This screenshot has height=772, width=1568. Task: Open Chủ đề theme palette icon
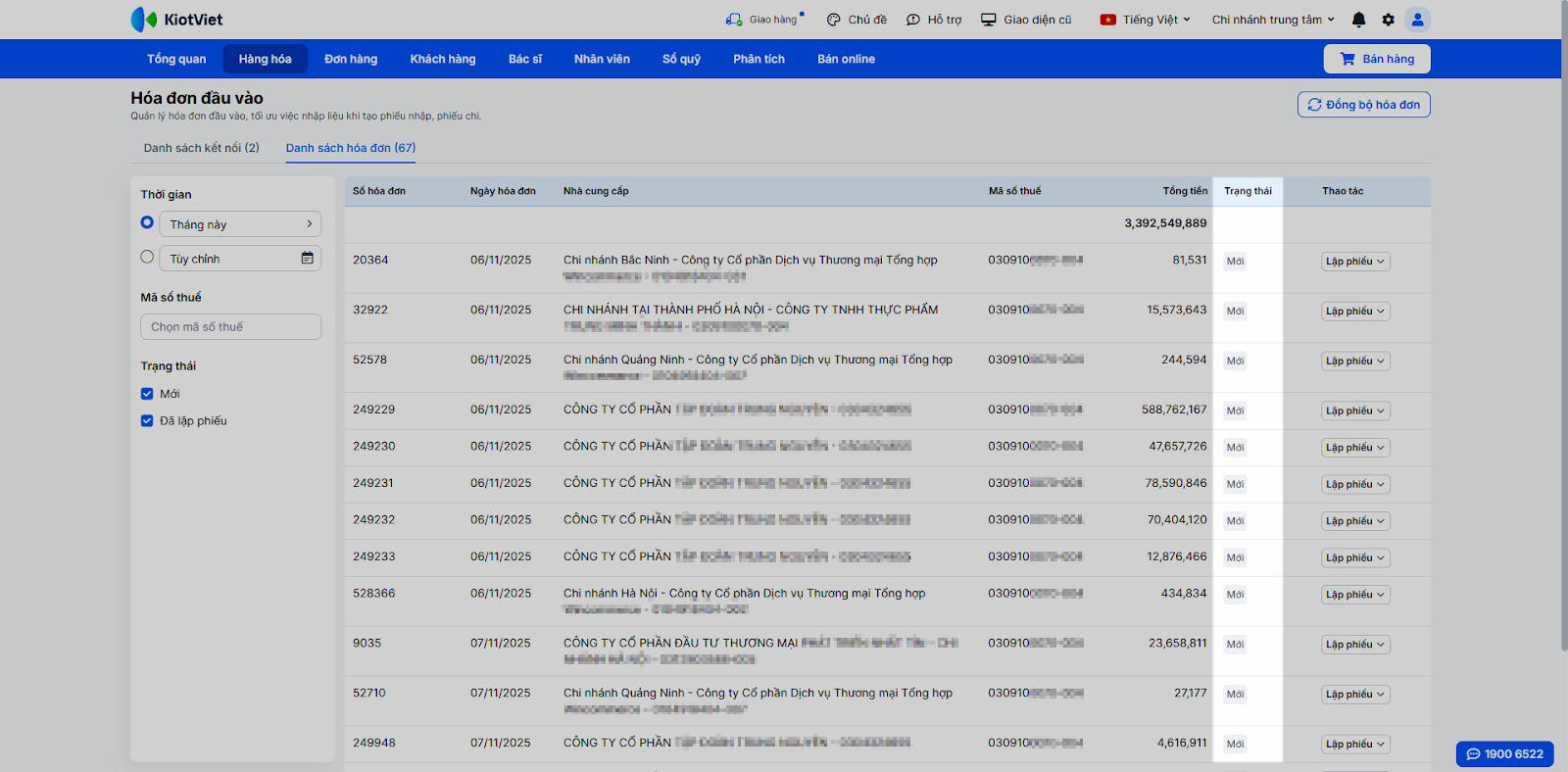tap(834, 20)
